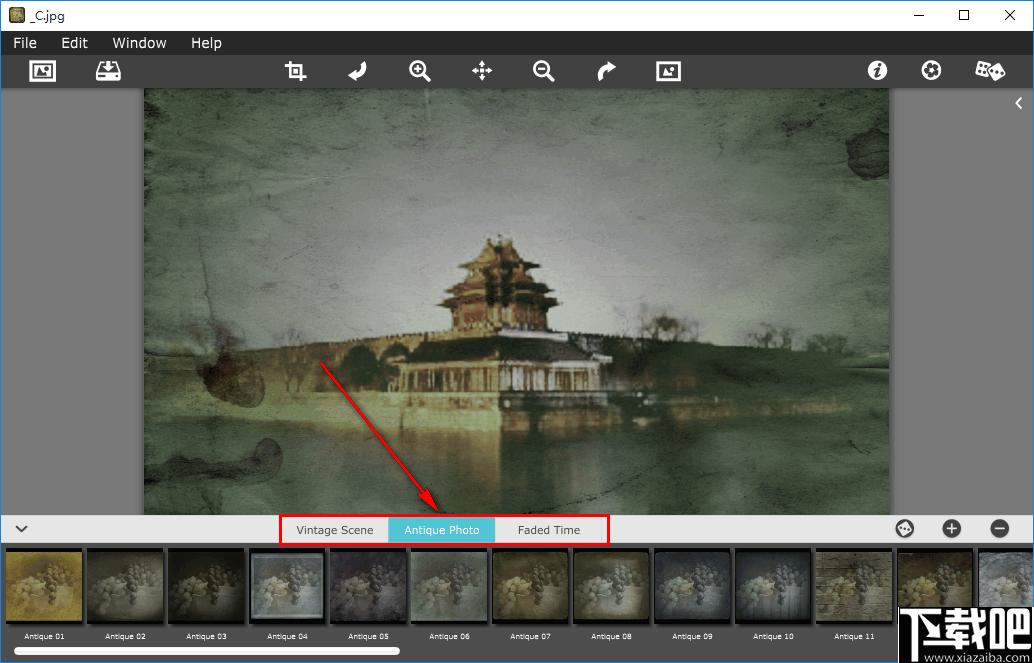The height and width of the screenshot is (663, 1034).
Task: Click the open image icon
Action: [42, 71]
